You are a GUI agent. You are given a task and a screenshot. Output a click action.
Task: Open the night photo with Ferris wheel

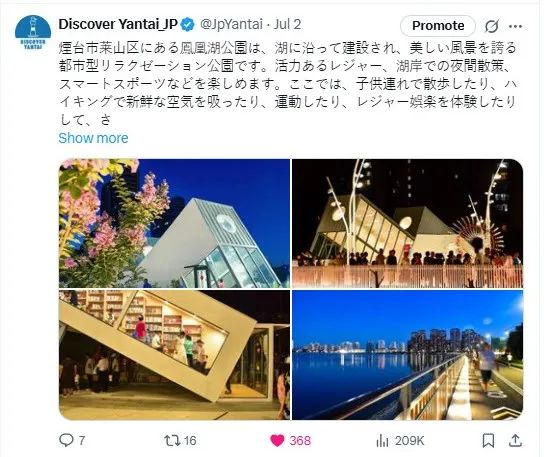coord(408,223)
